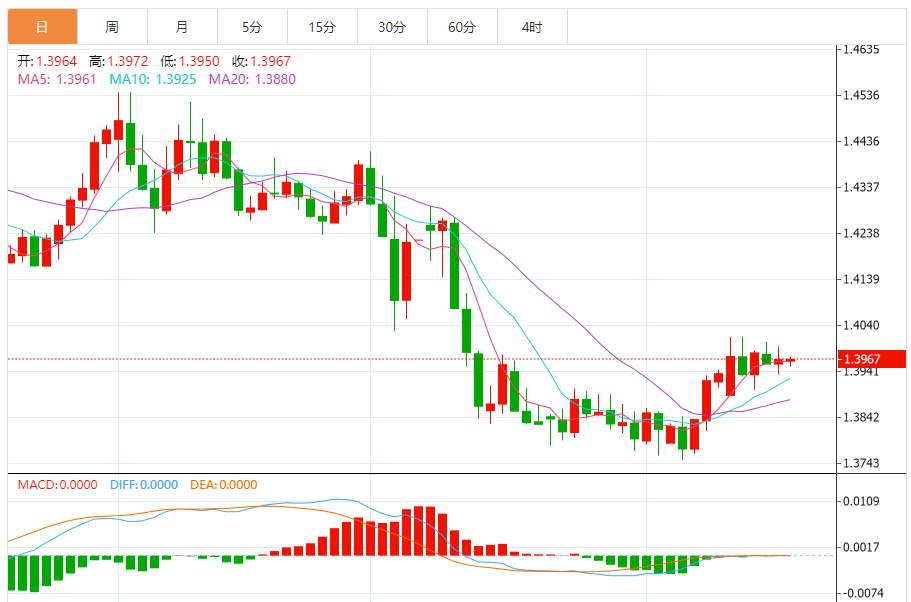Open the 30分 timeframe tab
The width and height of the screenshot is (911, 602).
(x=392, y=27)
